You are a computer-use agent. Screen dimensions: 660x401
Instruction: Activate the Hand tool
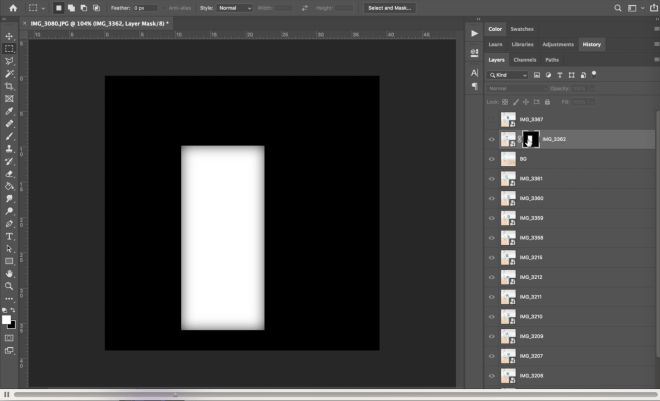(x=9, y=274)
